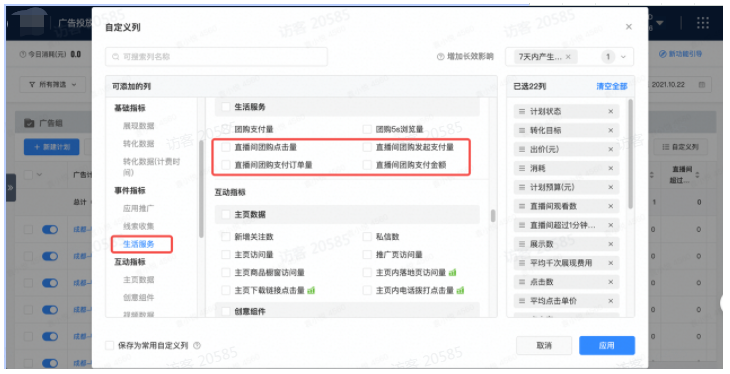730x374 pixels.
Task: Check the 直播间团购点击量 checkbox
Action: point(226,147)
